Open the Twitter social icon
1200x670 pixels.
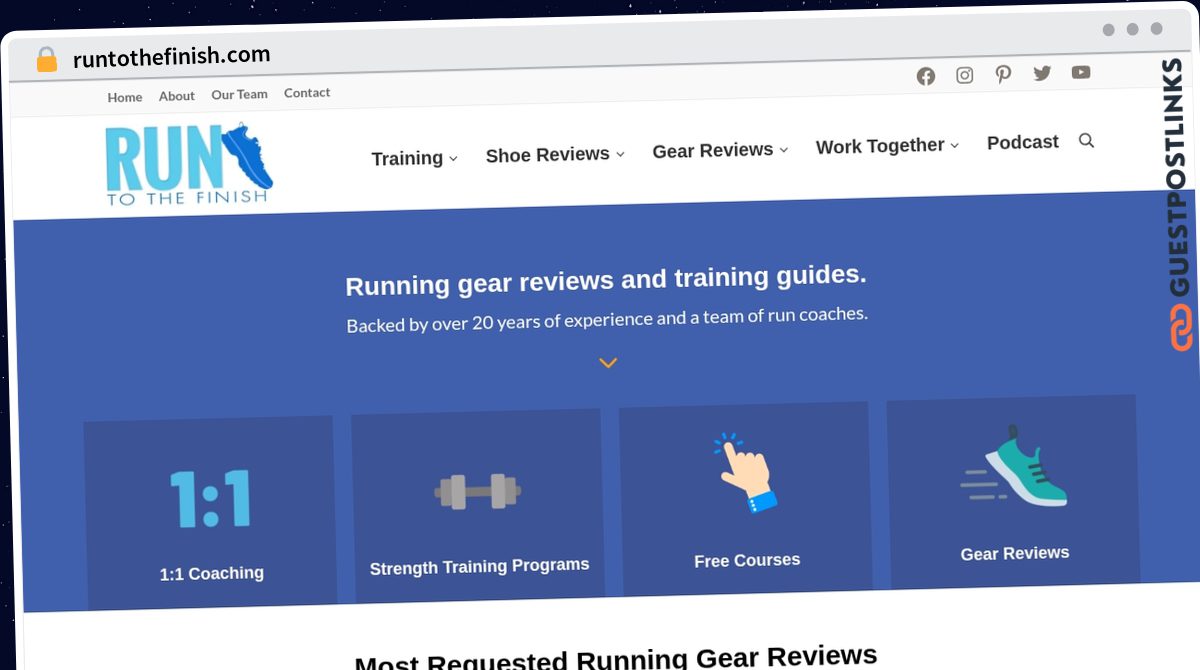pos(1042,73)
